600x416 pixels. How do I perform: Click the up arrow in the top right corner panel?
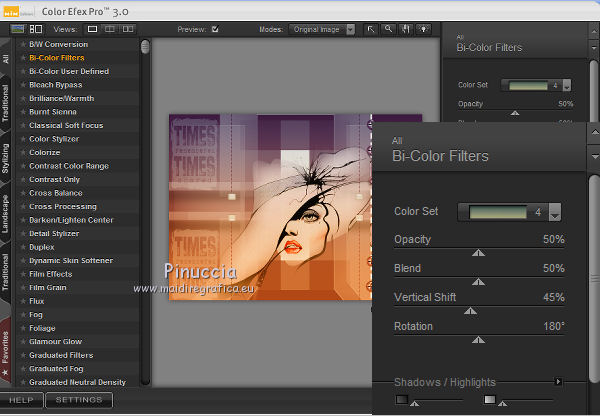pyautogui.click(x=594, y=31)
